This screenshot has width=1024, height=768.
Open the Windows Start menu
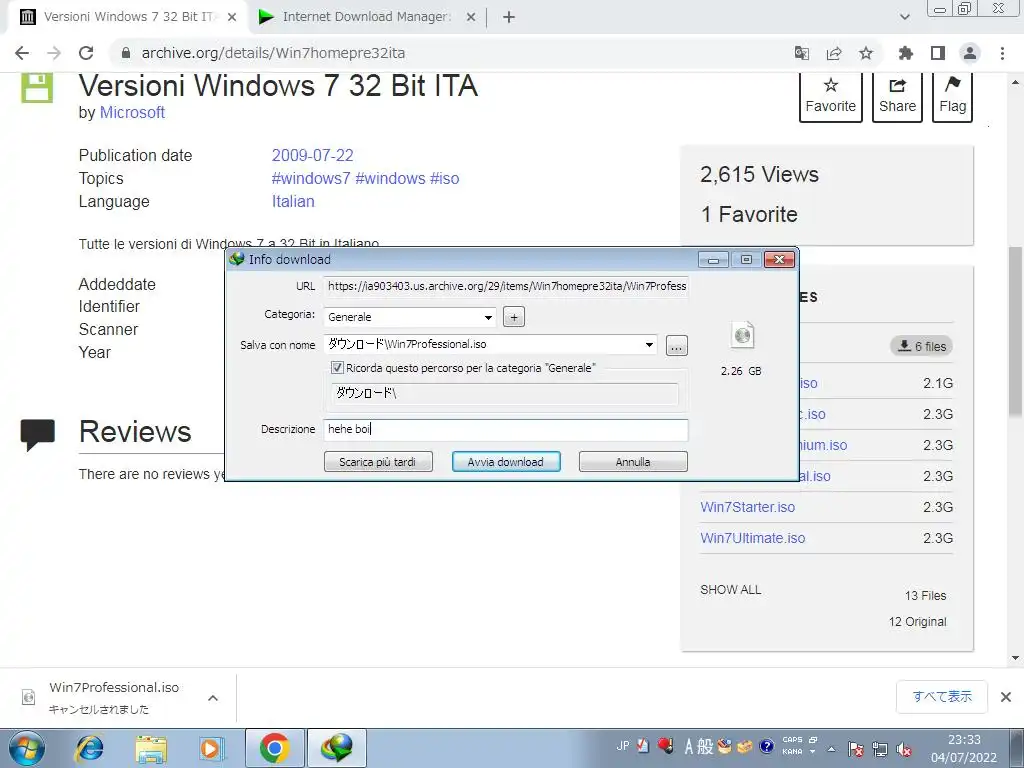pos(27,748)
